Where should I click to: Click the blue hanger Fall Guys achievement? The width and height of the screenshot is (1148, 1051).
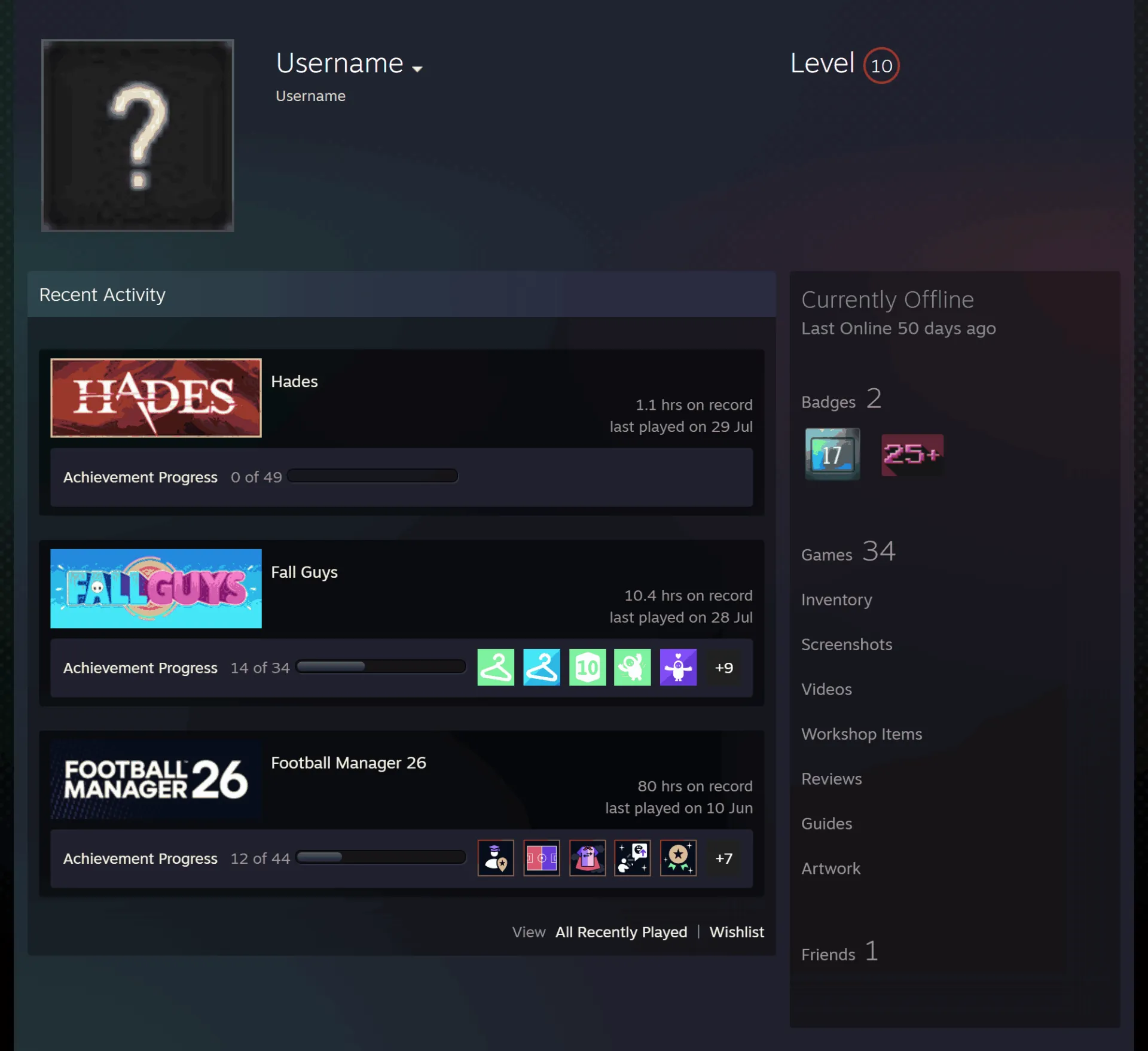(542, 667)
